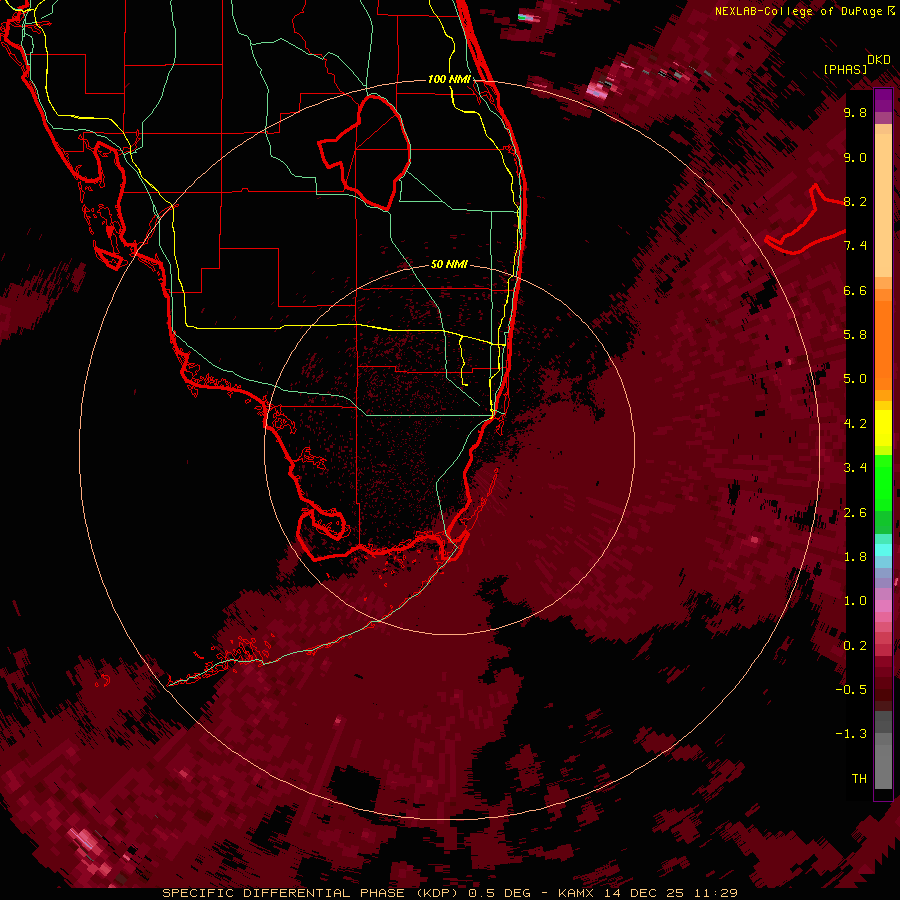Click the pink 1.0 color scale swatch
Image resolution: width=900 pixels, height=900 pixels.
coord(883,601)
